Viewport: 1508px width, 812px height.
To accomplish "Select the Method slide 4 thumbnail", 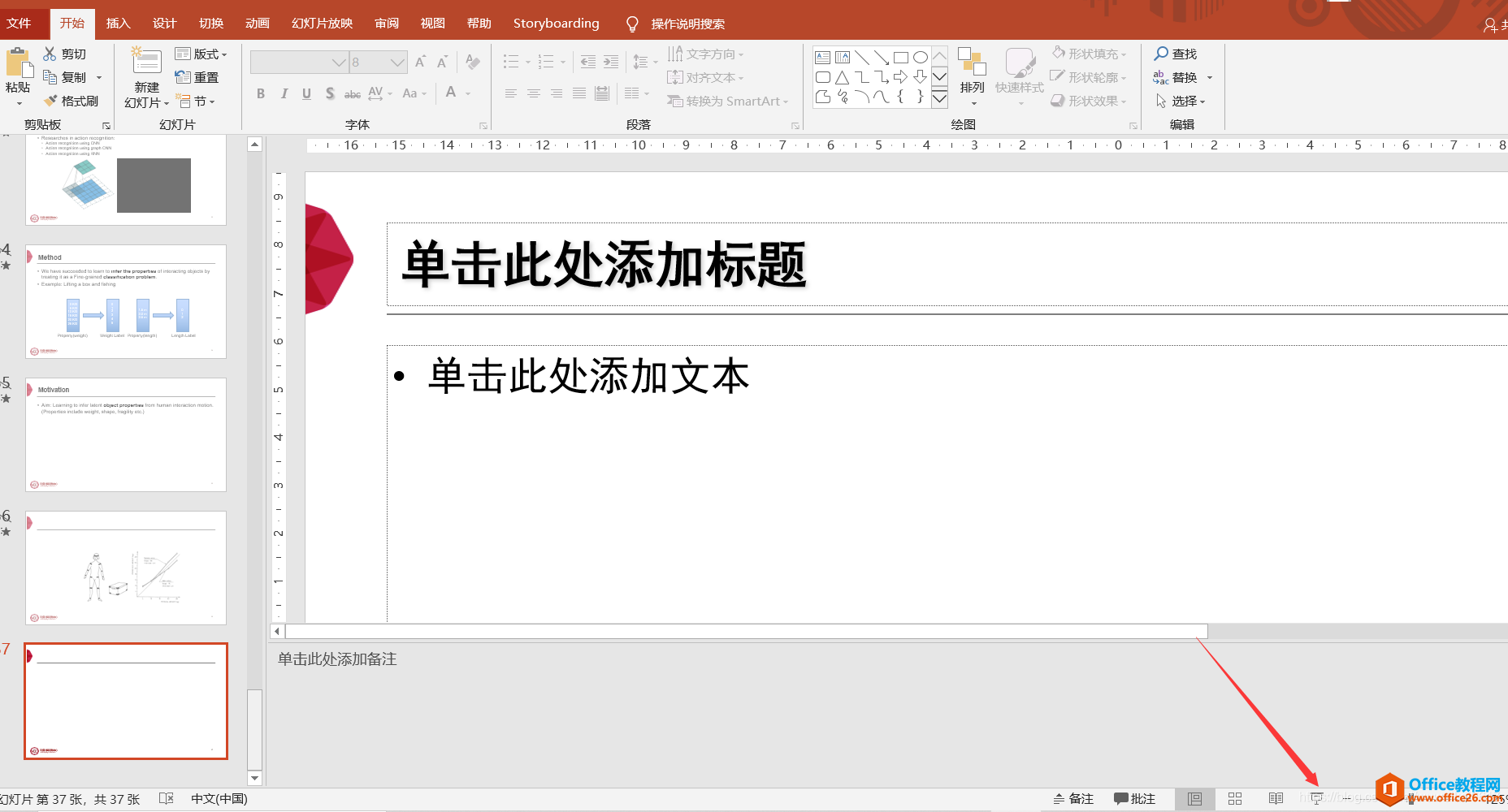I will pos(126,302).
